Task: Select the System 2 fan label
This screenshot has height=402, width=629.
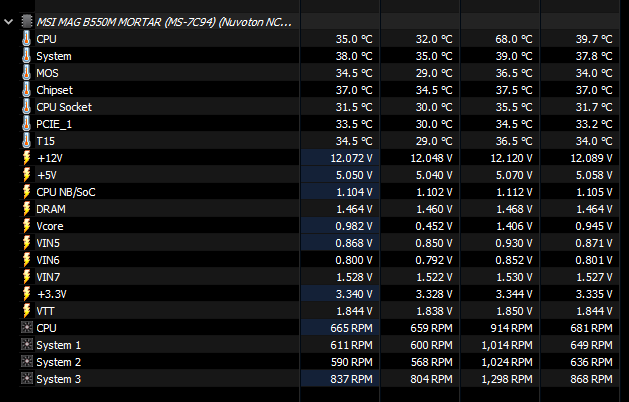Action: [59, 362]
